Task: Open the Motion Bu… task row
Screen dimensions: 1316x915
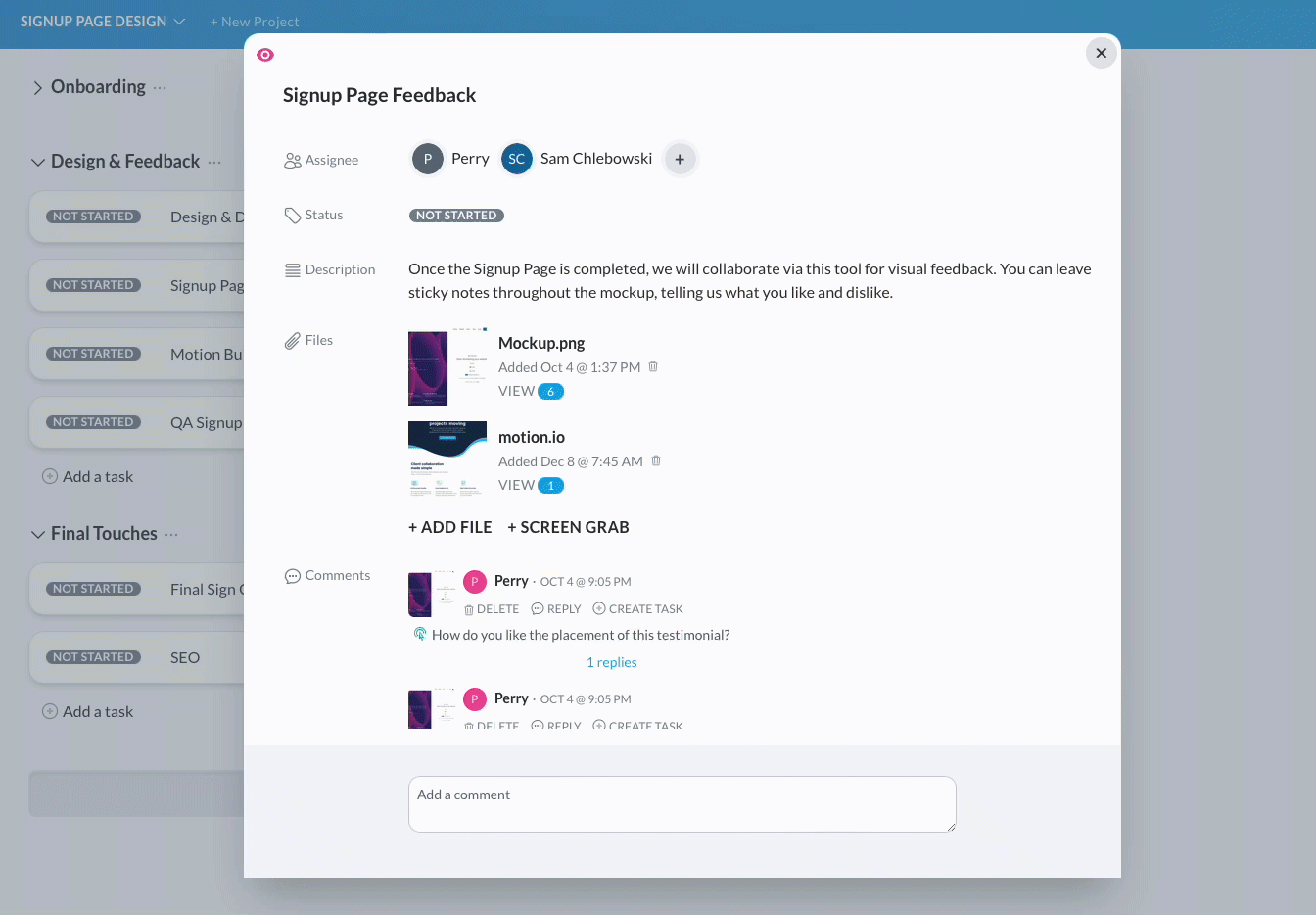Action: (137, 354)
